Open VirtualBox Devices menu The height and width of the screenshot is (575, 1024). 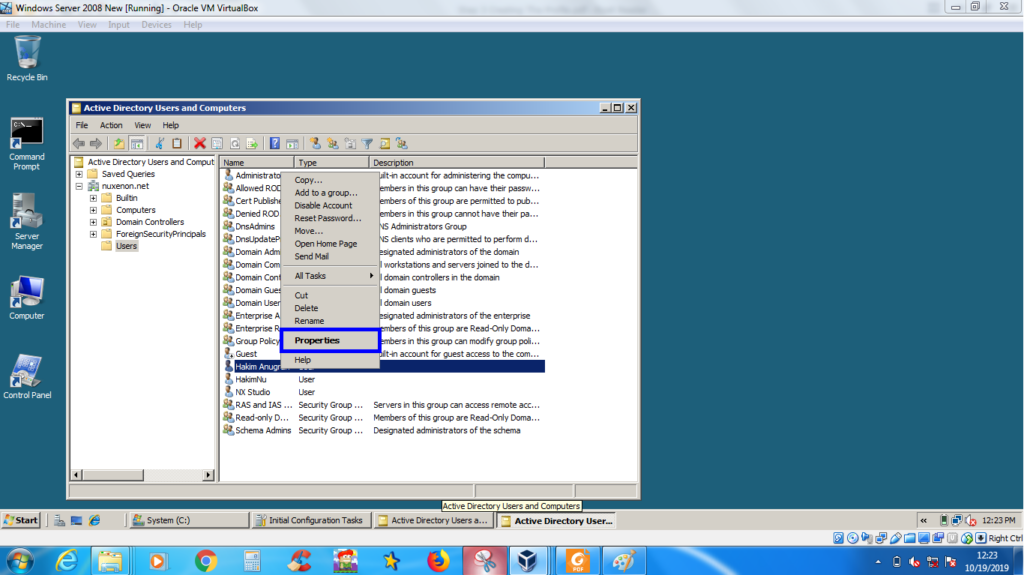point(156,25)
